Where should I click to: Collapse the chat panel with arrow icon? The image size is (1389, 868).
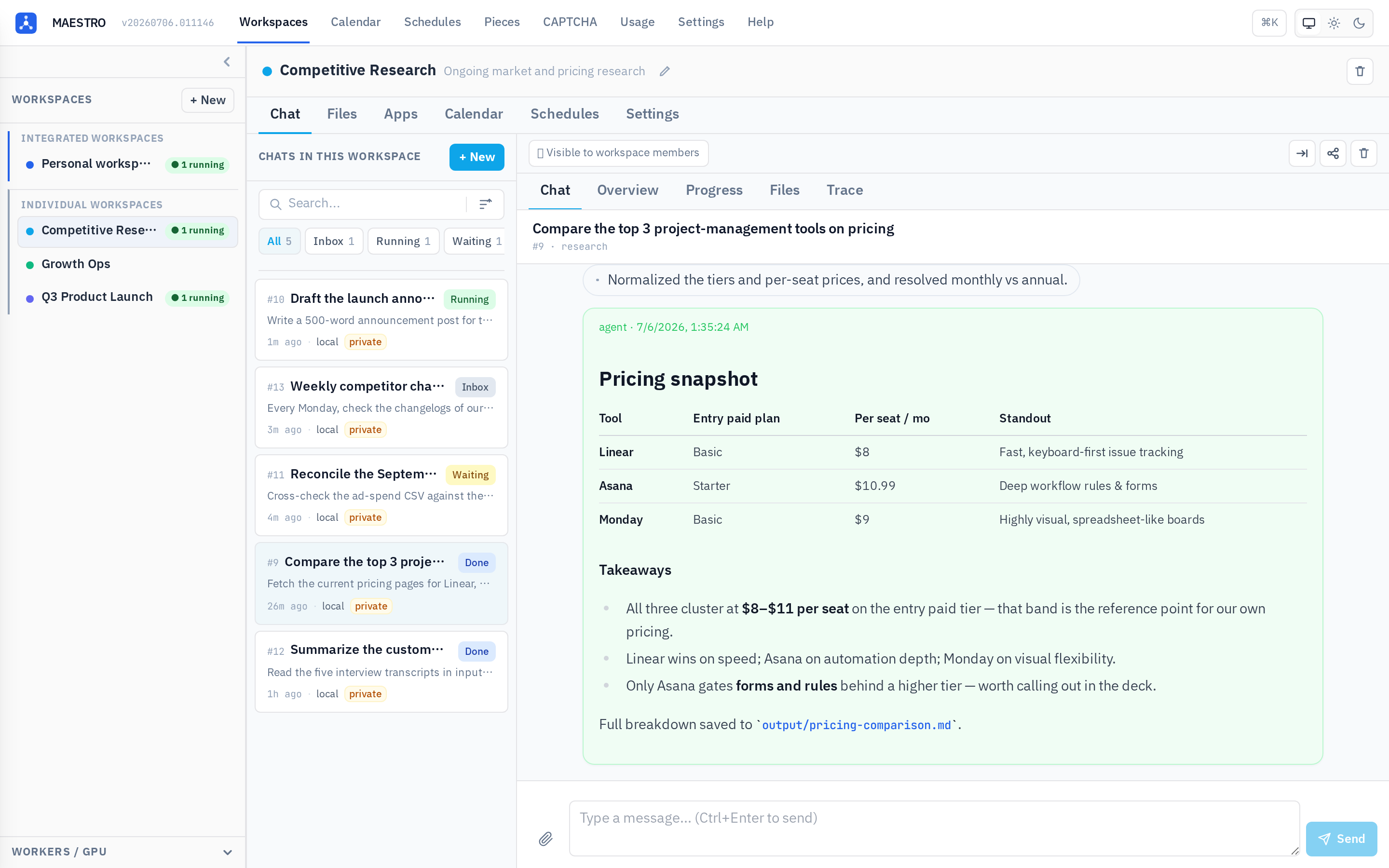point(1302,153)
